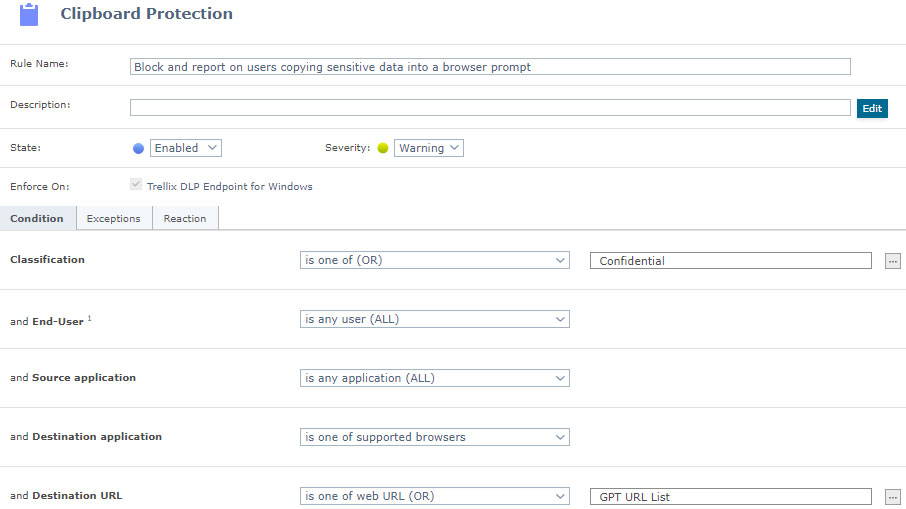Click the blue Enabled state indicator dot

[x=139, y=148]
